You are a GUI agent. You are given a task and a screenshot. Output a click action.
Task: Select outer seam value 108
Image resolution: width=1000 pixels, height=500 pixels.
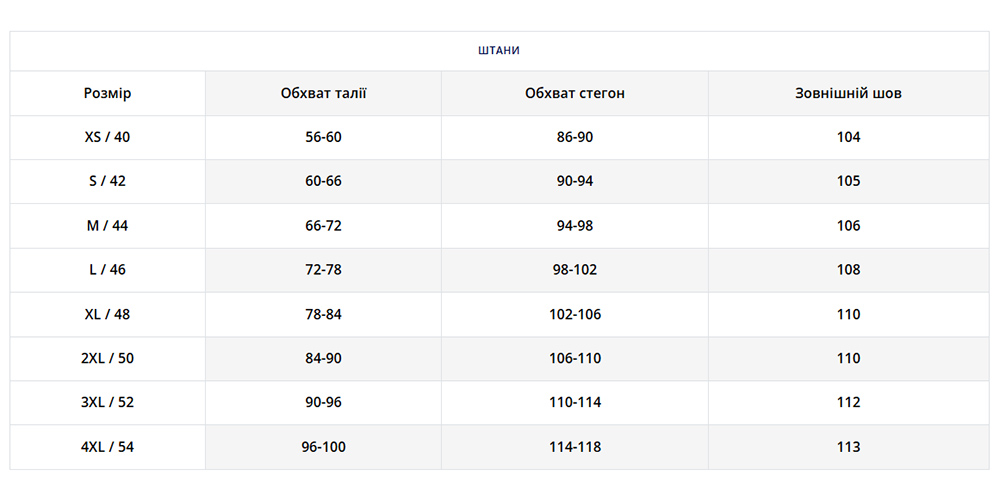848,269
